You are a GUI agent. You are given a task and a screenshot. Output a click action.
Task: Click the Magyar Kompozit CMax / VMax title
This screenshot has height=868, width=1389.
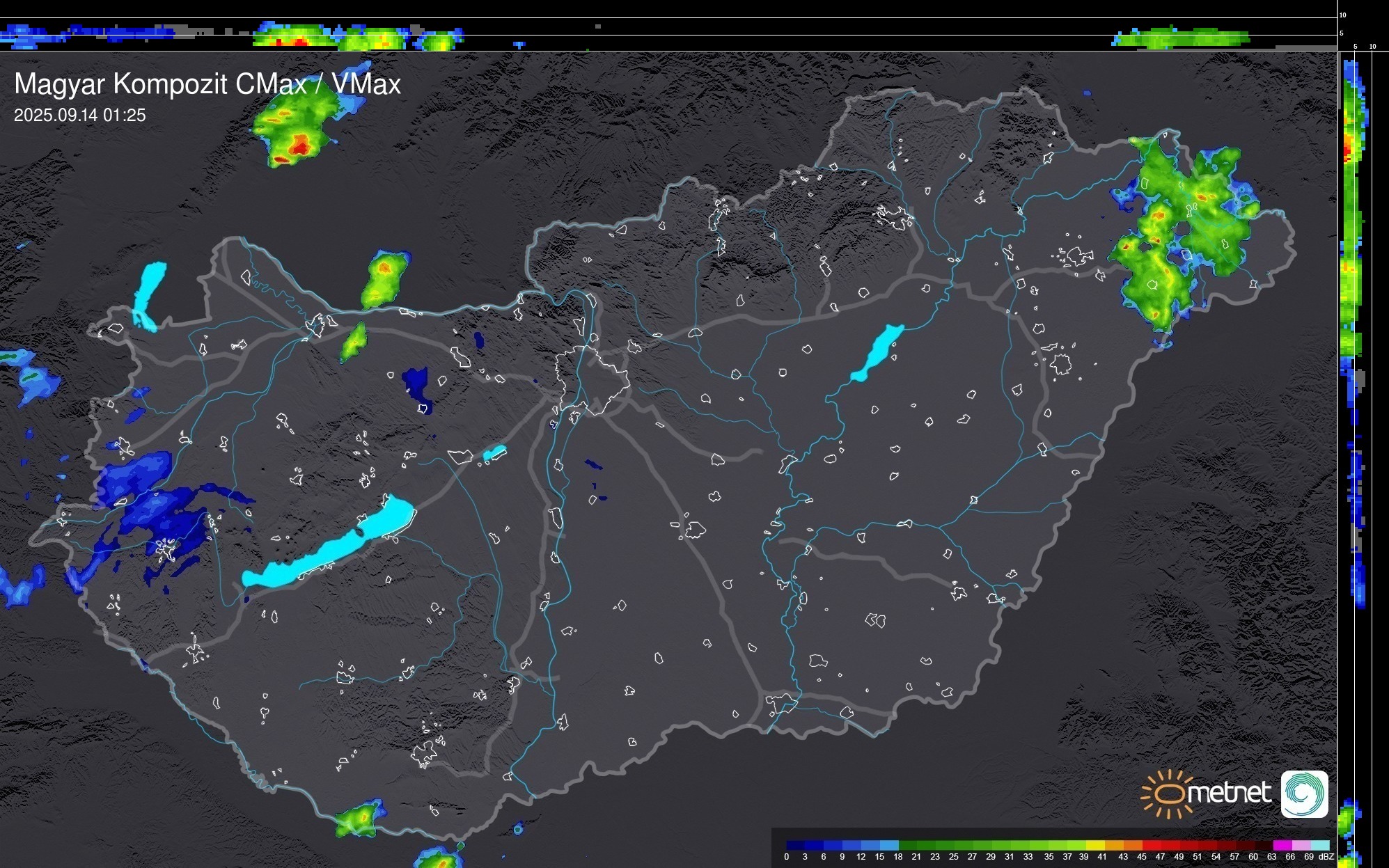pos(207,84)
